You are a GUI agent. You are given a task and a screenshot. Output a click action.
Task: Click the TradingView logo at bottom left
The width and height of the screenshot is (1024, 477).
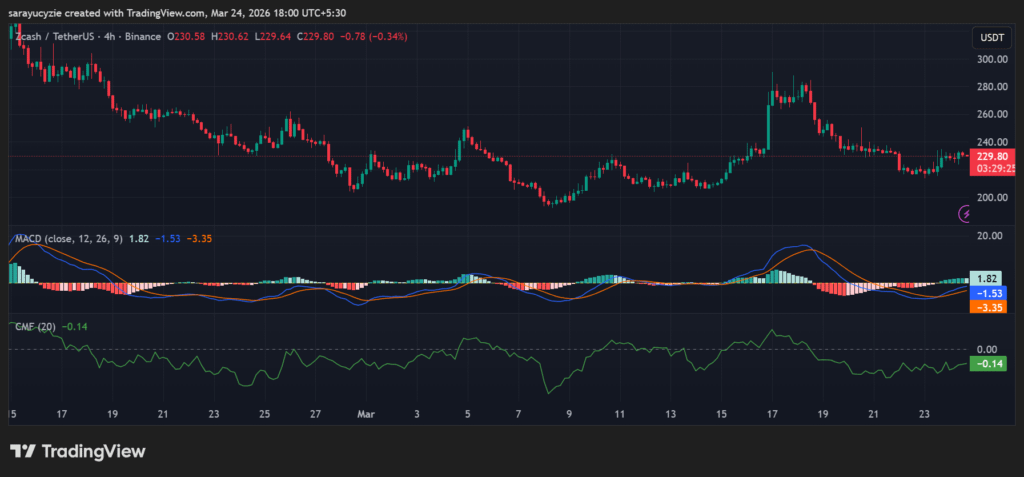[78, 451]
